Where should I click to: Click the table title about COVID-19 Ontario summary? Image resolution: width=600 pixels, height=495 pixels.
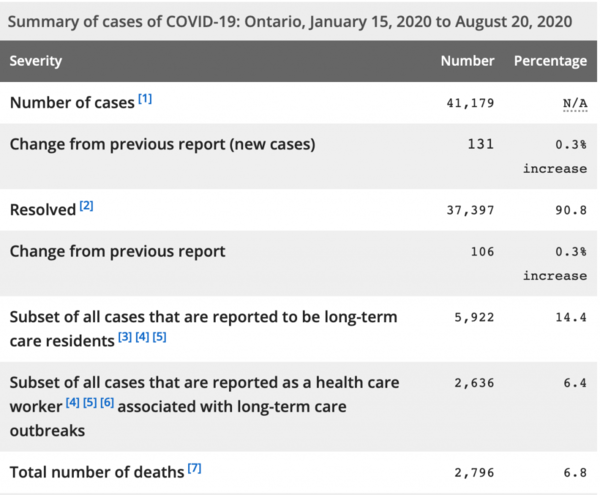coord(290,21)
